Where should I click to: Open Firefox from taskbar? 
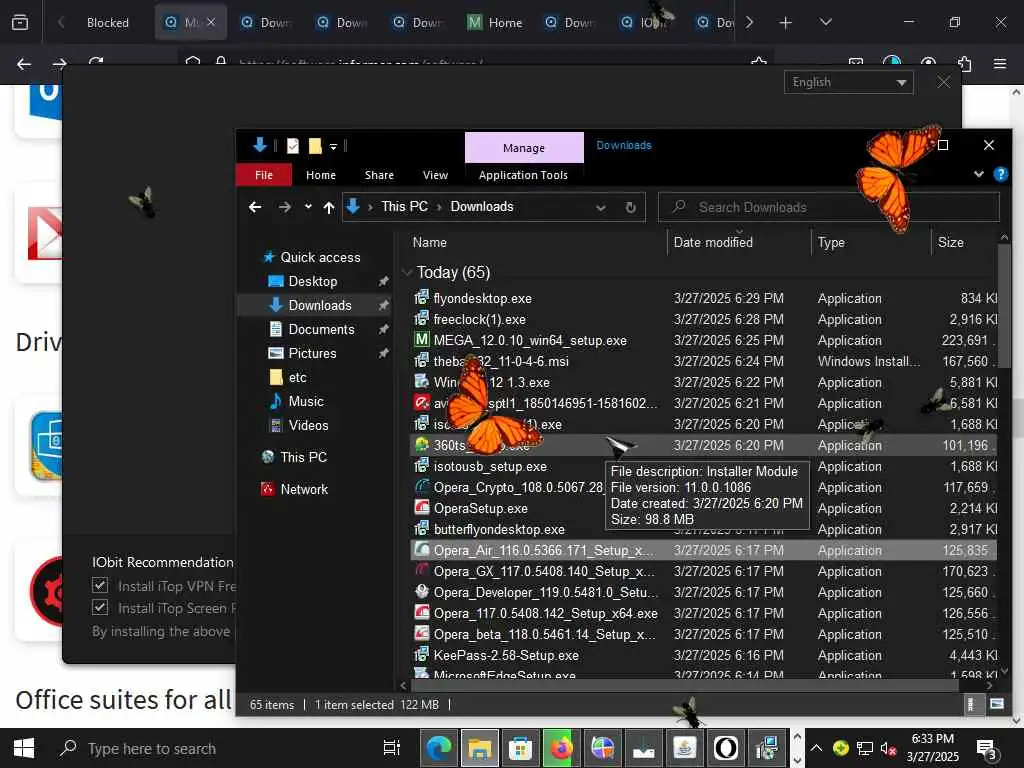pyautogui.click(x=562, y=748)
